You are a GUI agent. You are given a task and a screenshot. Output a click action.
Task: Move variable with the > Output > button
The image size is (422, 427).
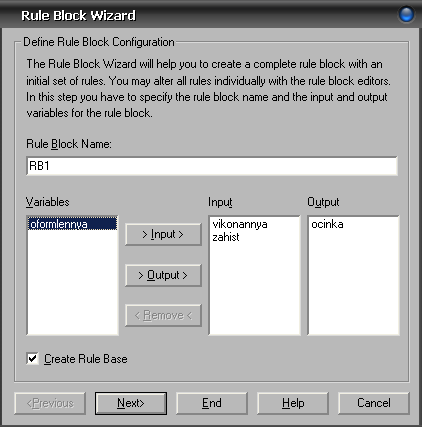click(x=163, y=275)
